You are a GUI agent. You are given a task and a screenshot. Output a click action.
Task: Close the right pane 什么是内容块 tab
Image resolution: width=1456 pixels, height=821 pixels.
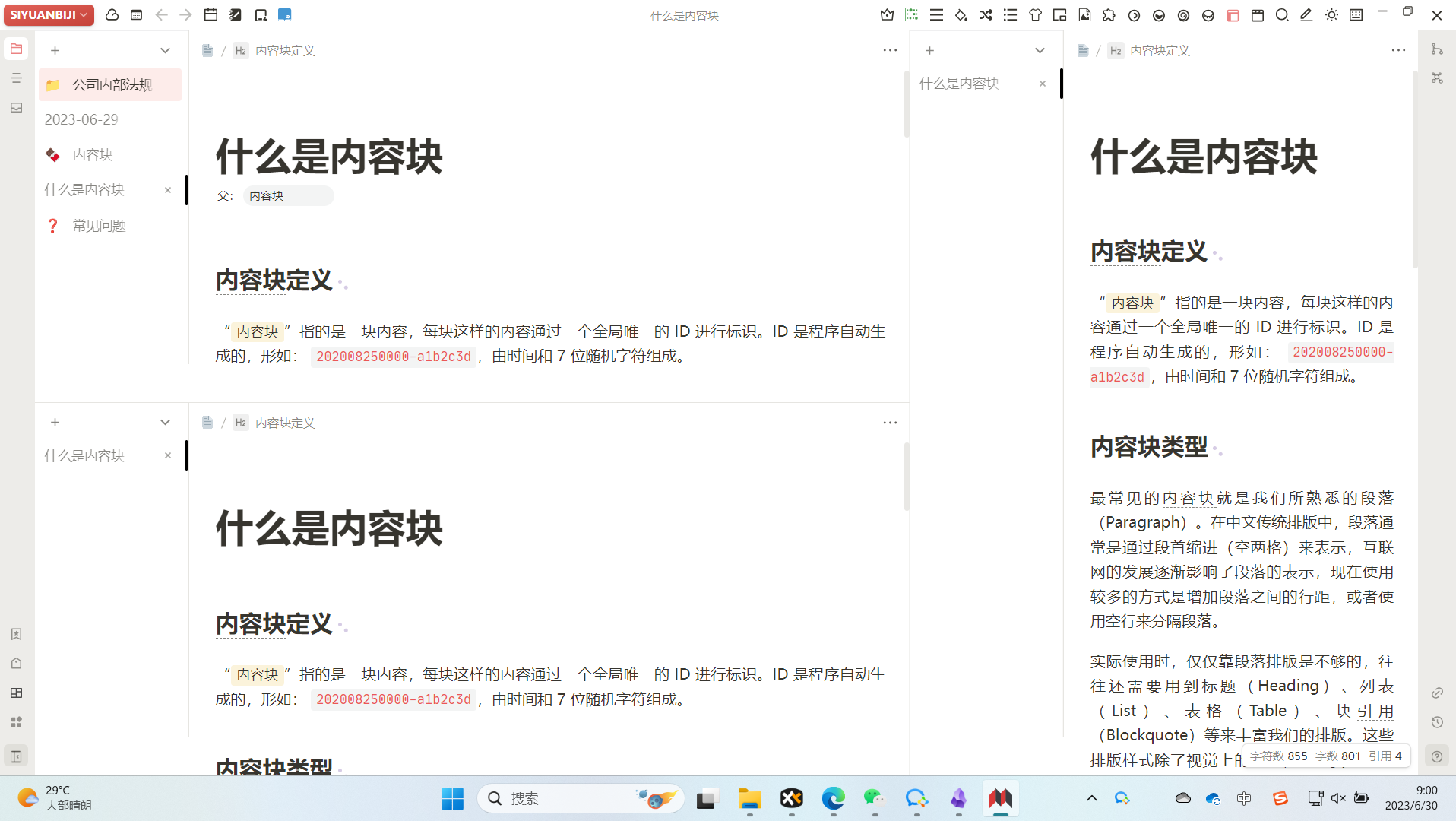(x=1043, y=84)
